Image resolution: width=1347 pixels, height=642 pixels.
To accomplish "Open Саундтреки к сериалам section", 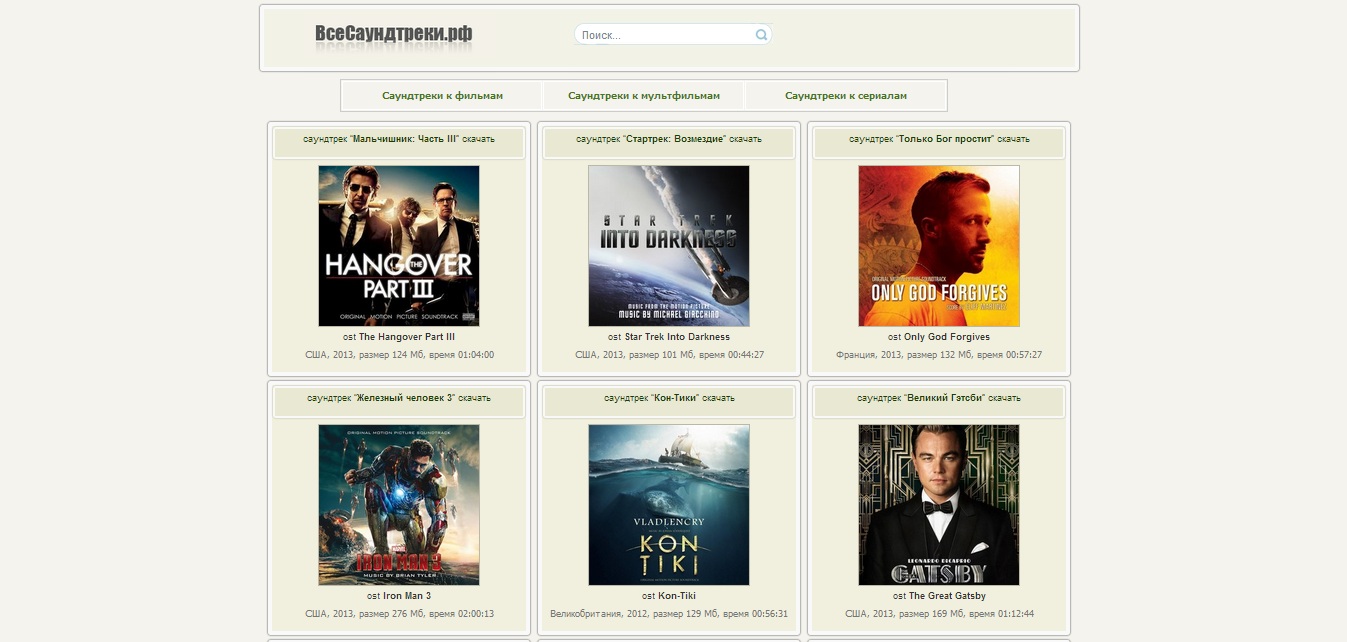I will point(846,96).
